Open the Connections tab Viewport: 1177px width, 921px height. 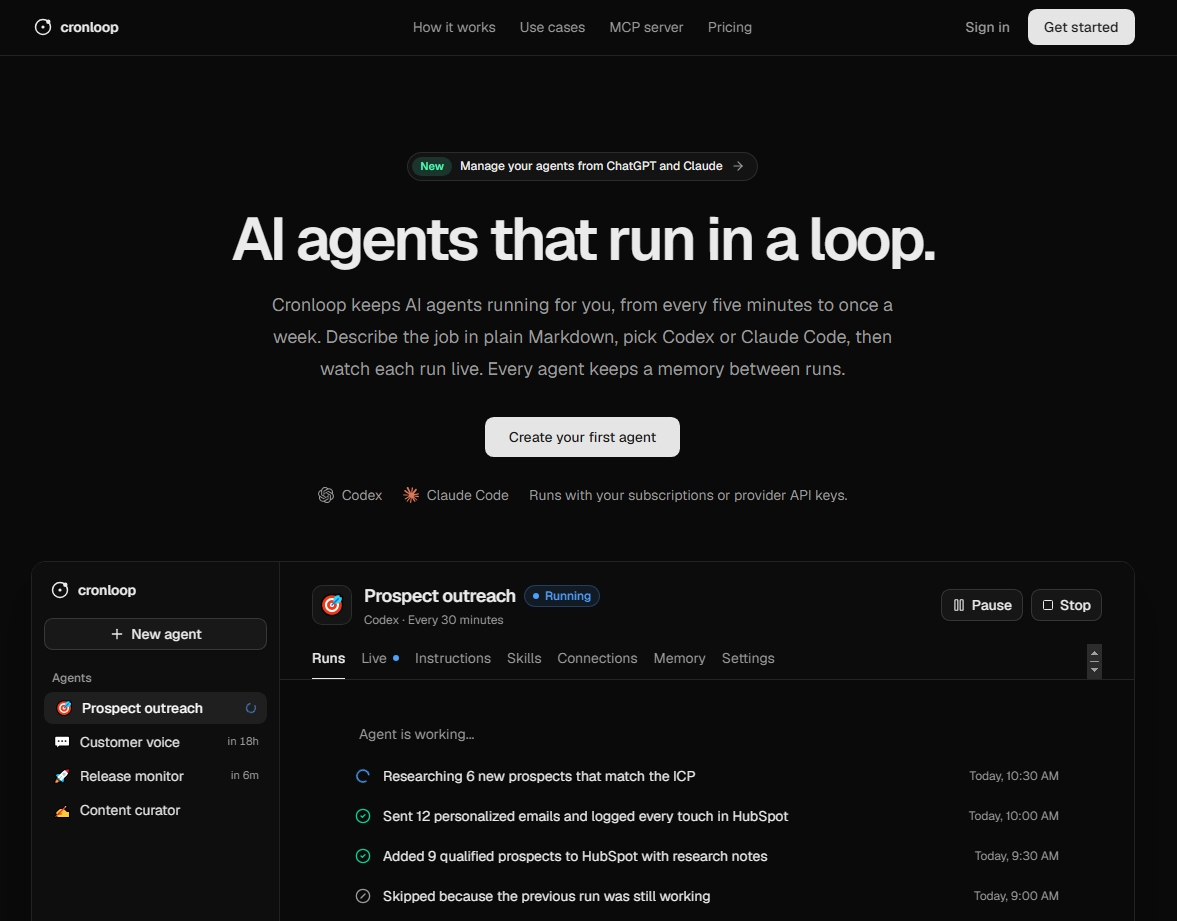[598, 658]
